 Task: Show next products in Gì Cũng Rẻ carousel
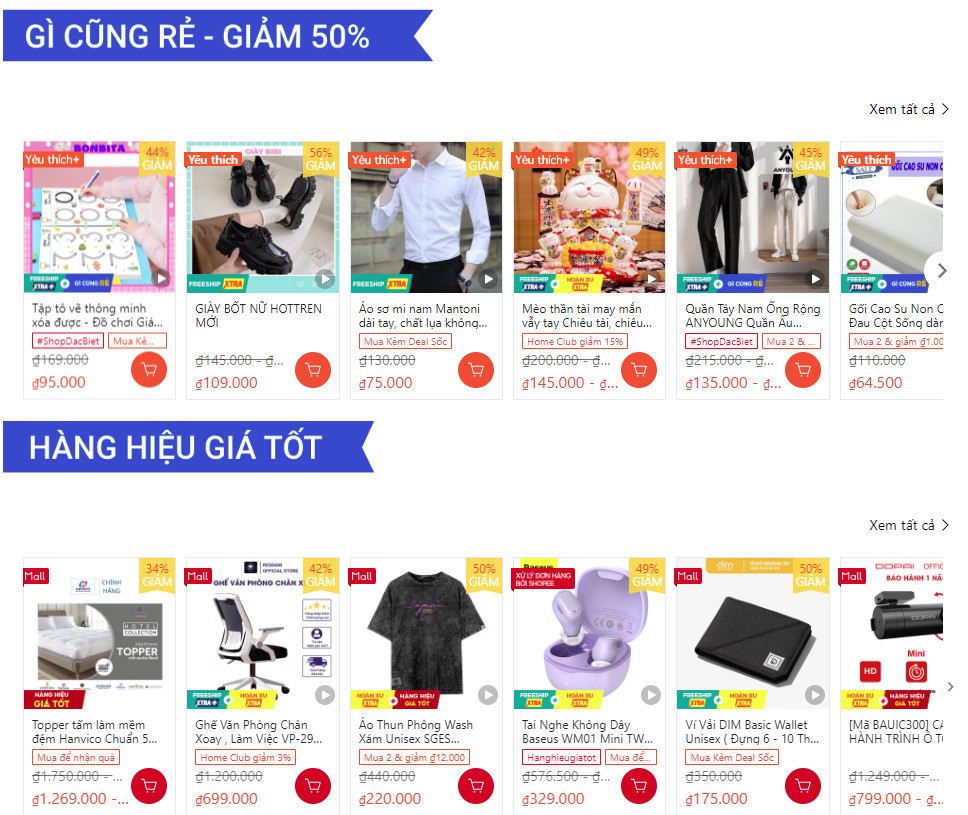941,270
